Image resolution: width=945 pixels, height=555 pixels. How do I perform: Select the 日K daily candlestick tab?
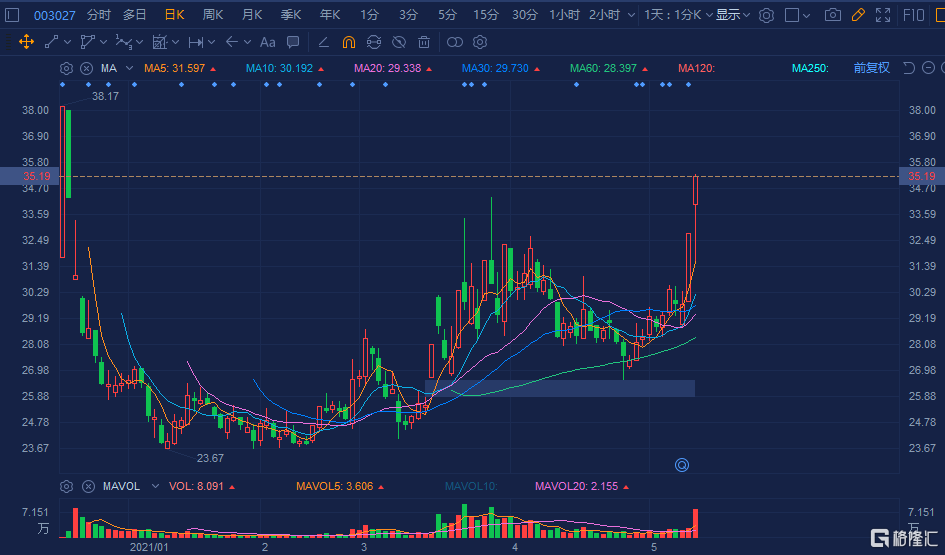pyautogui.click(x=174, y=15)
